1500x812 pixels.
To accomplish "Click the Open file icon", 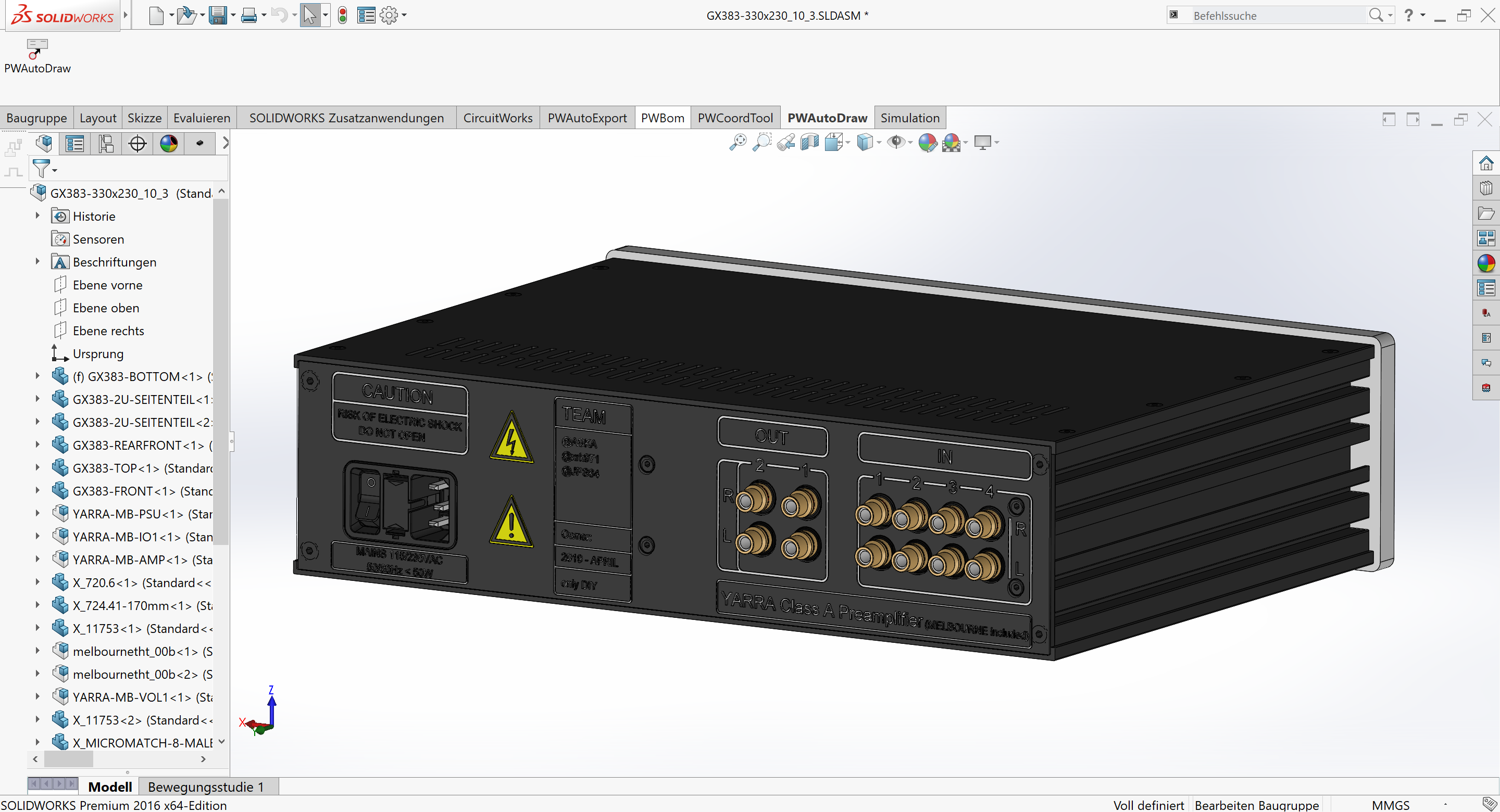I will coord(186,15).
